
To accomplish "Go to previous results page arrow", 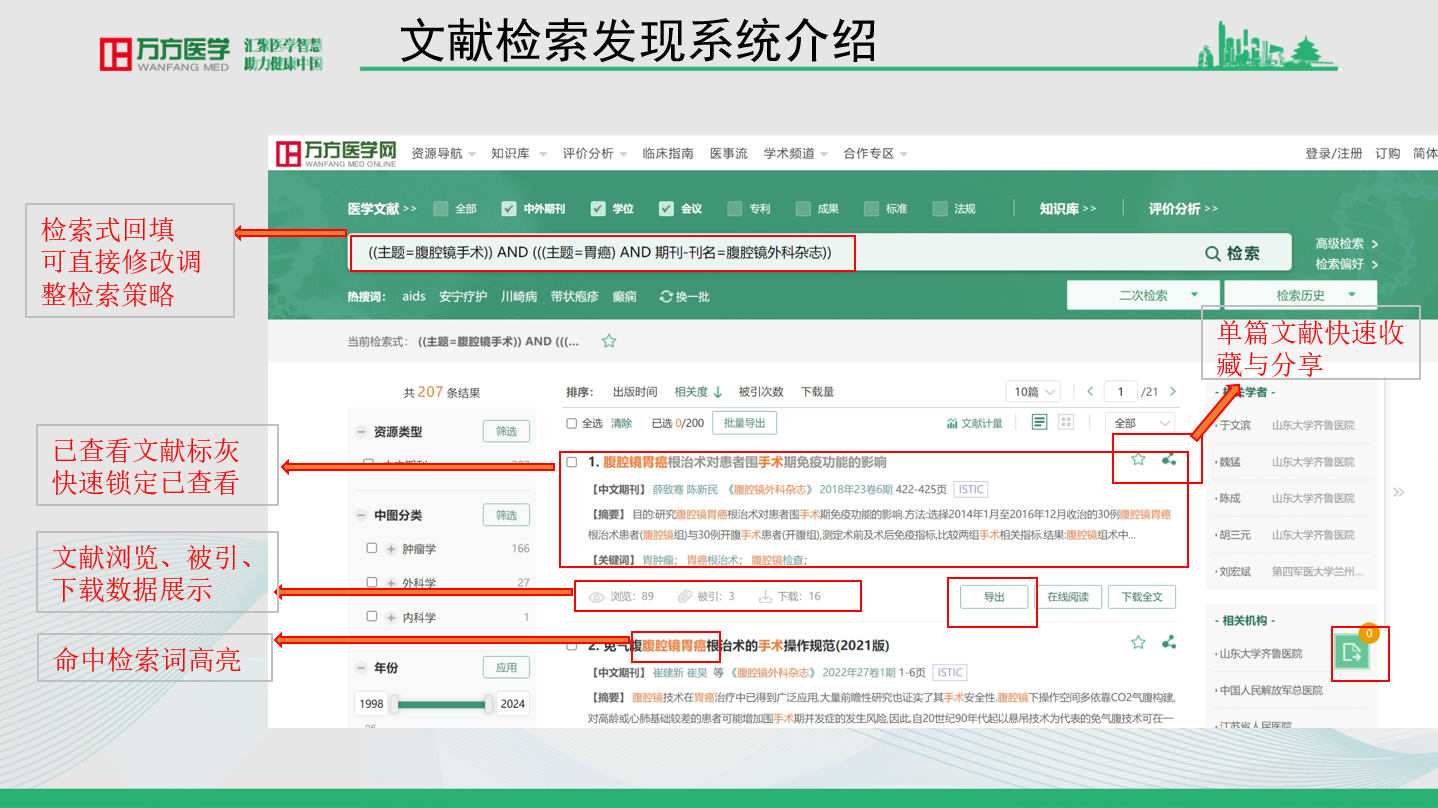I will click(1090, 392).
